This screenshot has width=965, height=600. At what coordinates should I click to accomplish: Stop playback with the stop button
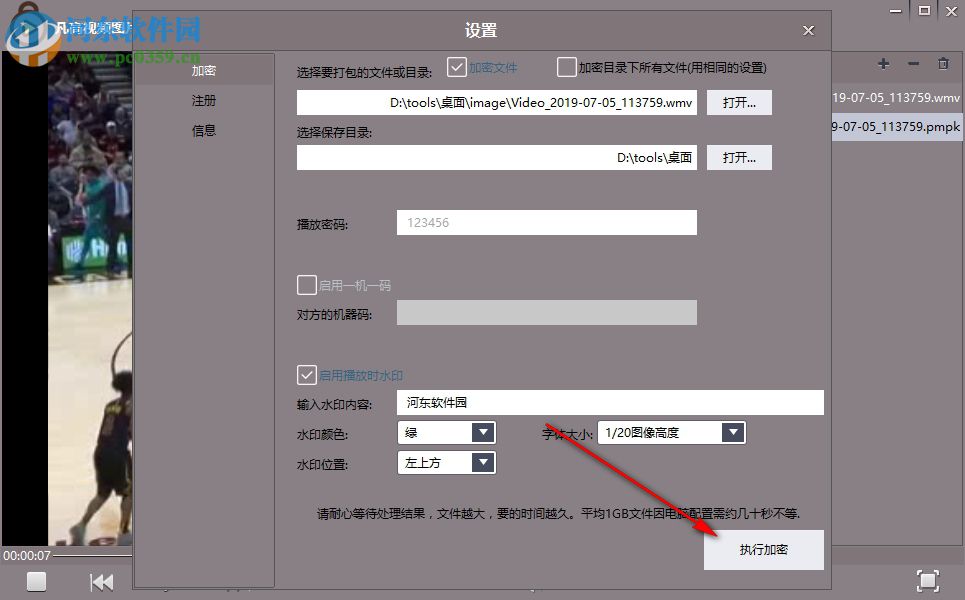coord(35,581)
